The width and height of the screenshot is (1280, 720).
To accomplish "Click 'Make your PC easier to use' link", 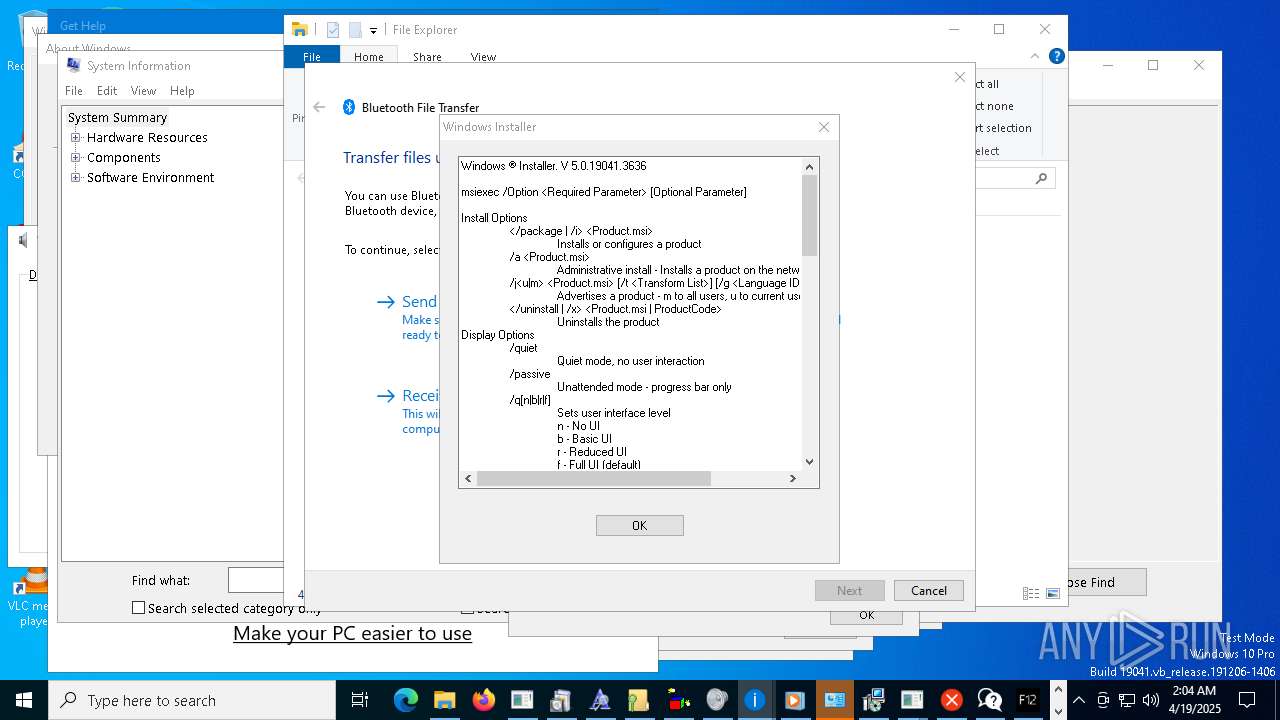I will (x=352, y=633).
